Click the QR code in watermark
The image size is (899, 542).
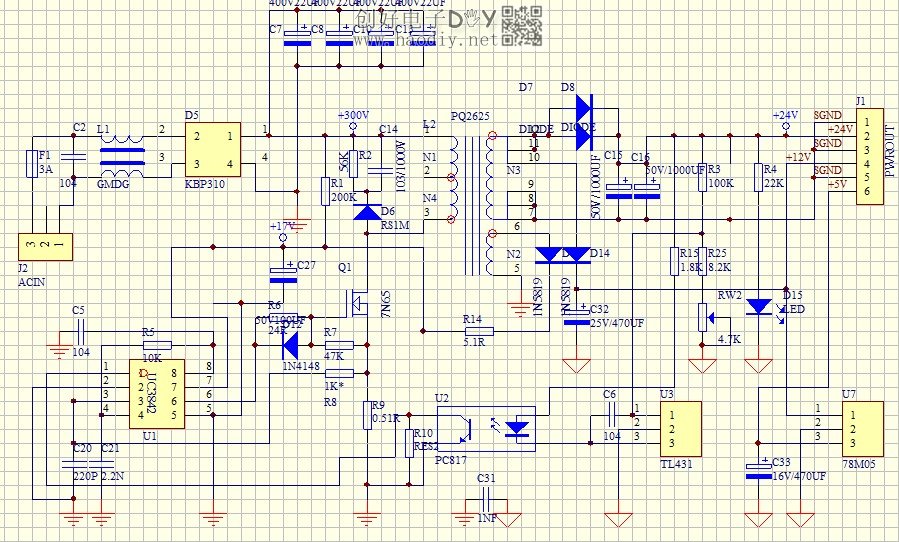coord(521,25)
